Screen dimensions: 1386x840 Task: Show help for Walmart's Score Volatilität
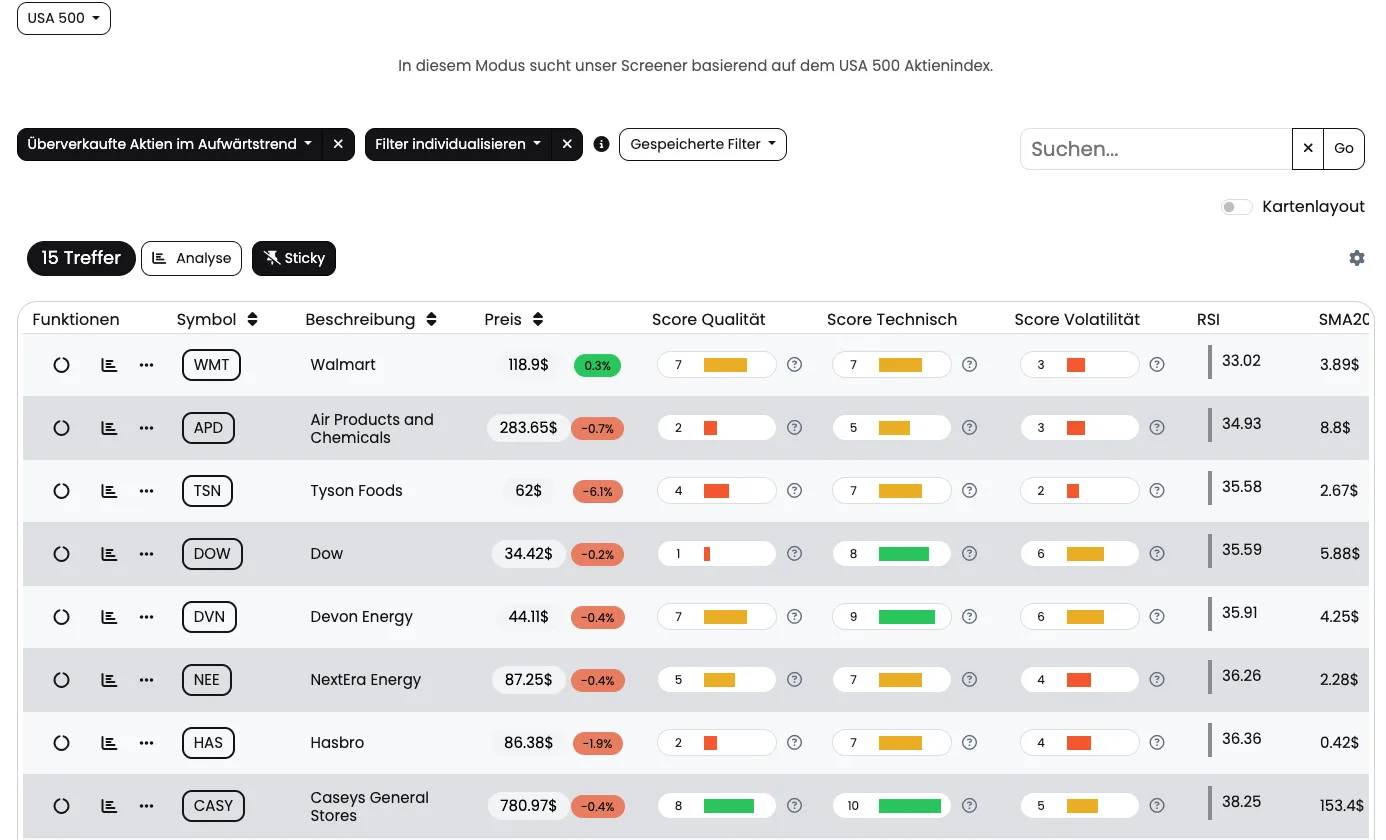pos(1157,365)
